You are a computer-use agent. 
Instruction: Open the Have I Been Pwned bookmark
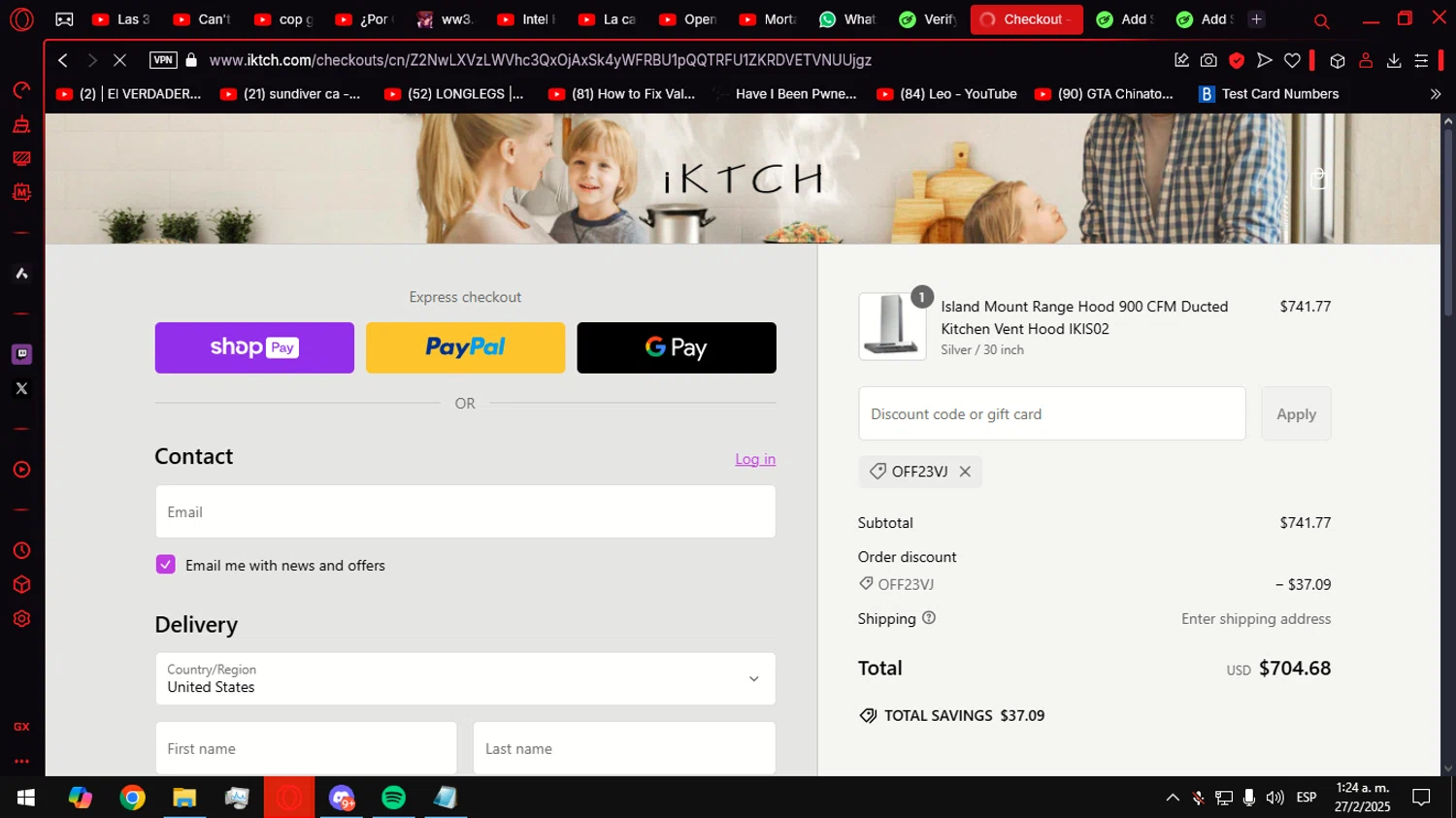(x=784, y=94)
